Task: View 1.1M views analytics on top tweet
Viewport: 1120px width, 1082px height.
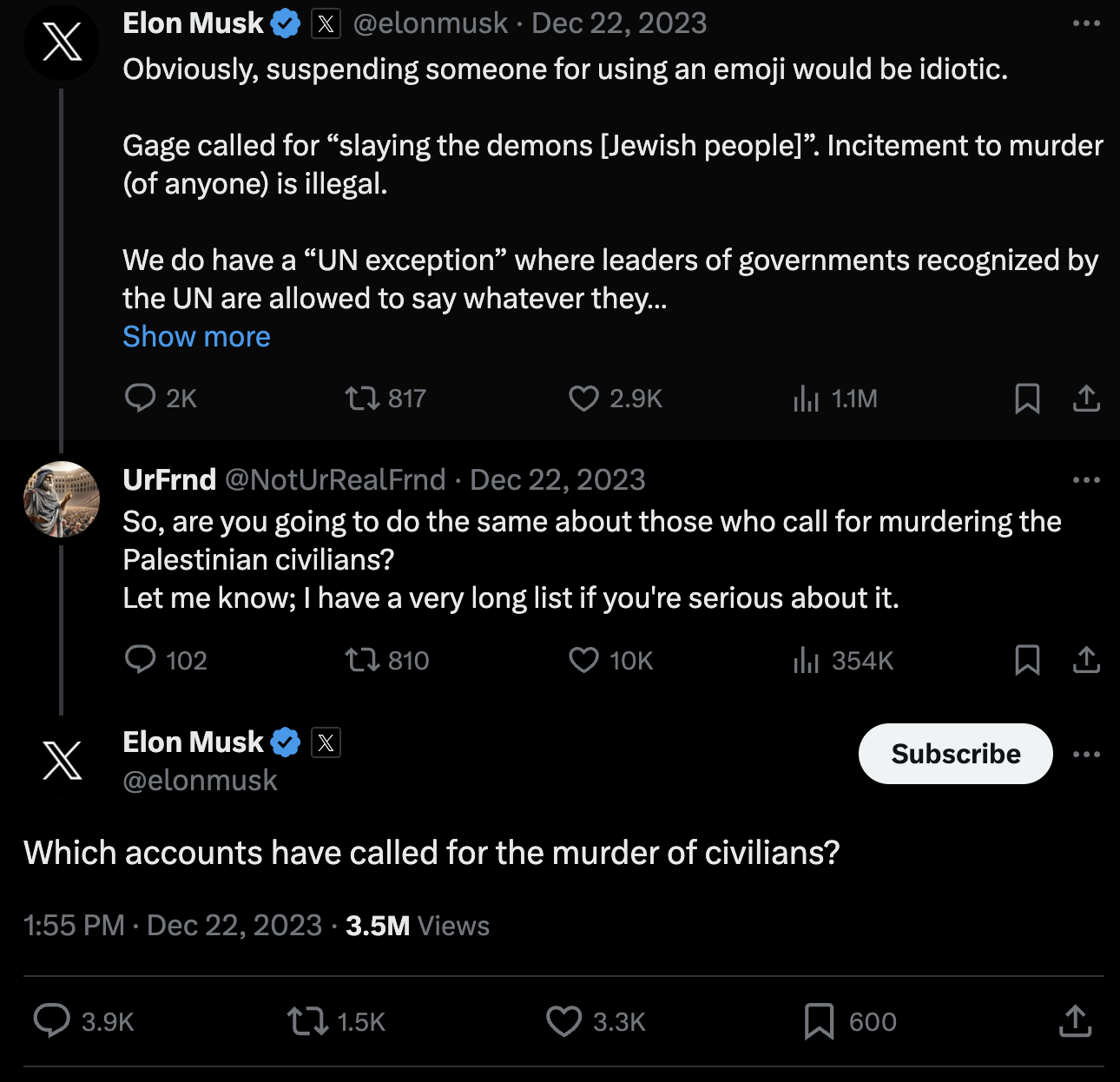Action: tap(807, 398)
